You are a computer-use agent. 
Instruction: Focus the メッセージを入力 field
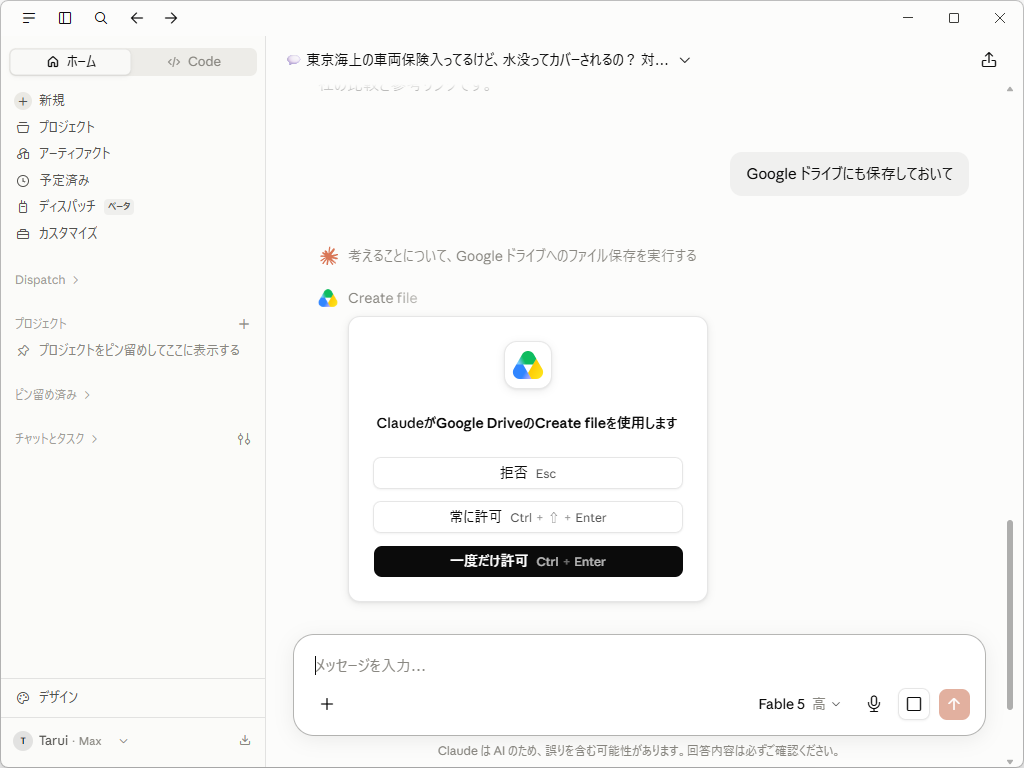pyautogui.click(x=639, y=665)
